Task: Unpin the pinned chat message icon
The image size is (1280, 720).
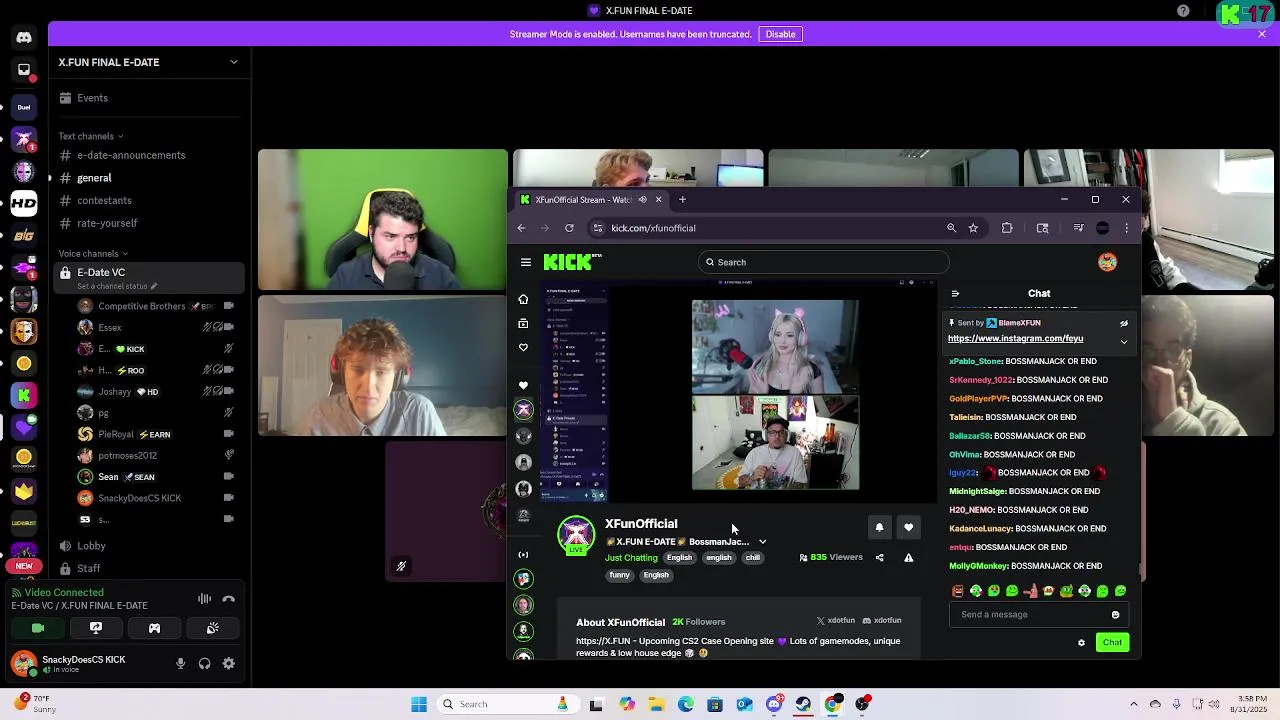Action: [1124, 323]
